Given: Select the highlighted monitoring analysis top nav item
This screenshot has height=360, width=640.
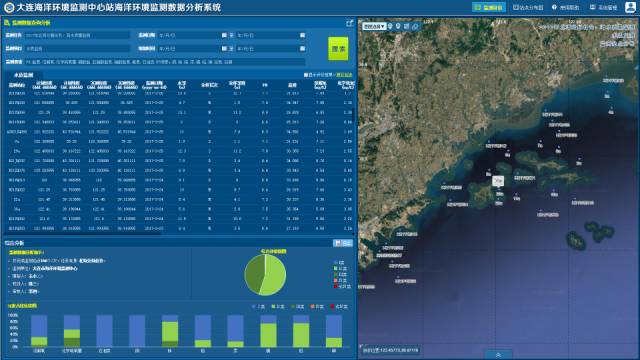Looking at the screenshot, I should (489, 7).
